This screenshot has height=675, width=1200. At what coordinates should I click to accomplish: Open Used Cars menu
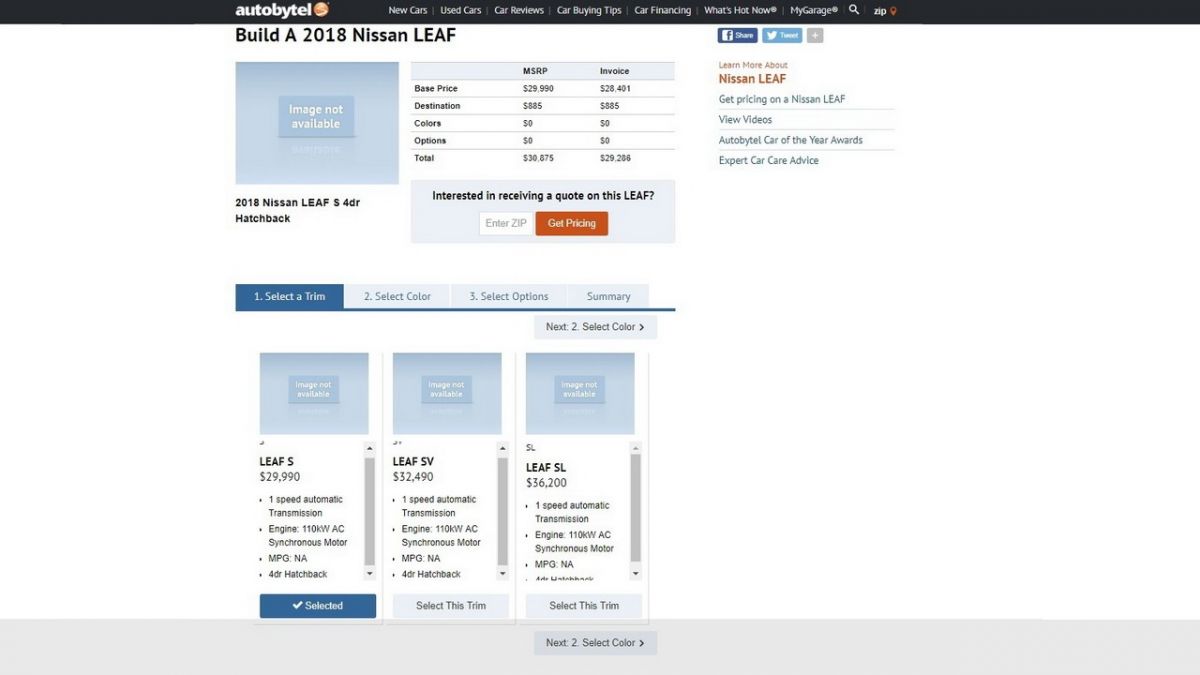click(461, 10)
